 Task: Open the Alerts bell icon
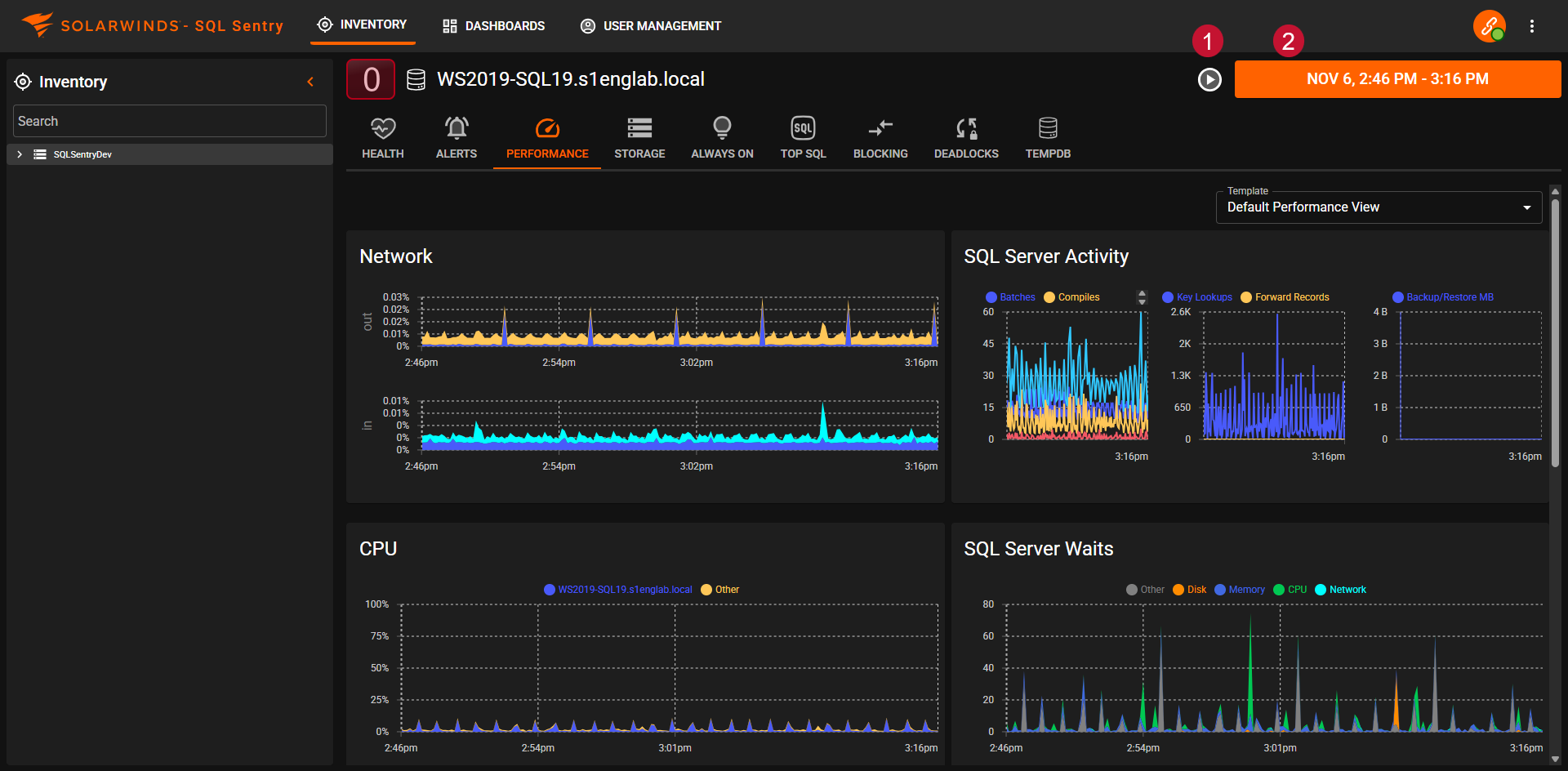tap(456, 129)
